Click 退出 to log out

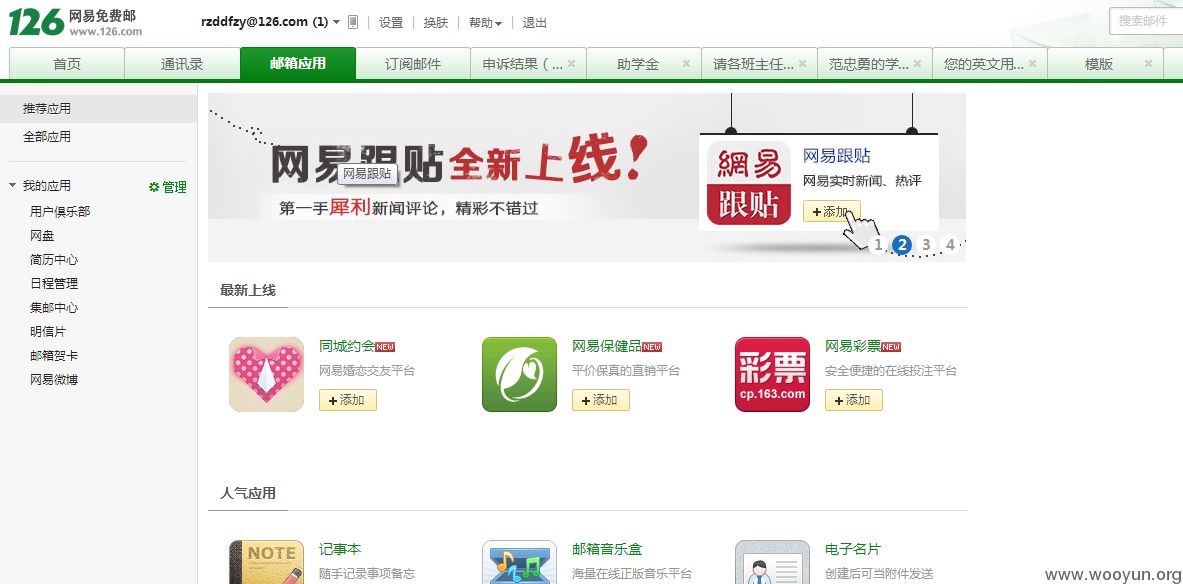[x=534, y=23]
